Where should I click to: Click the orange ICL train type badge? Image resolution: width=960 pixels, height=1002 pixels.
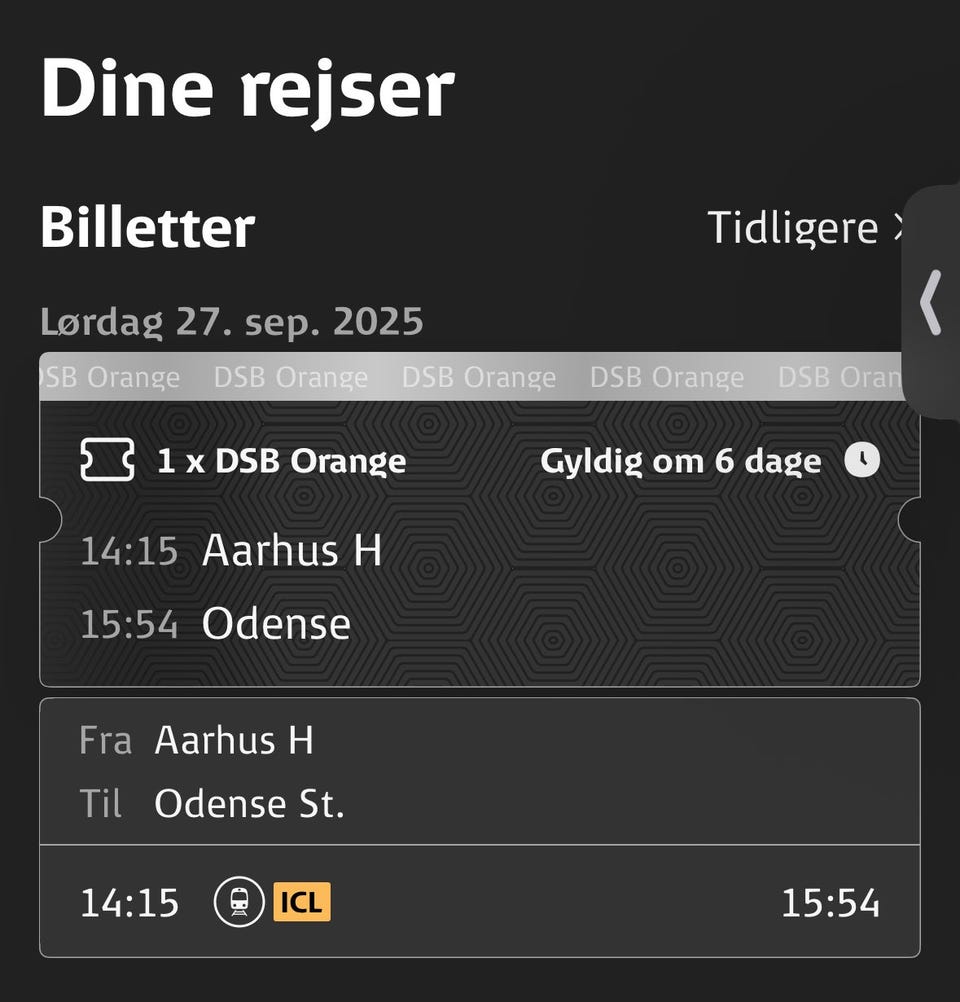[301, 903]
